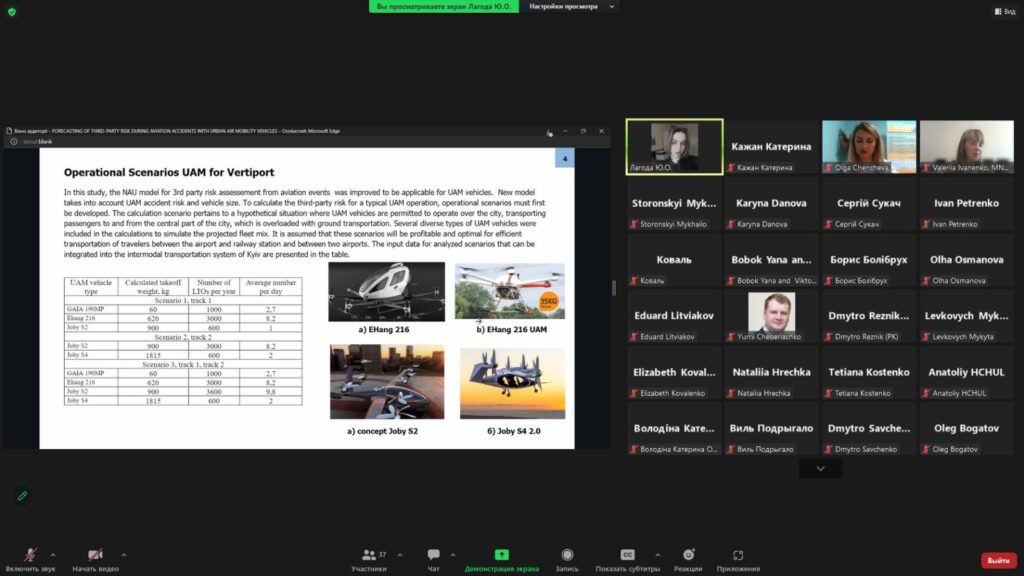Expand the arrow beside Участники

(400, 554)
